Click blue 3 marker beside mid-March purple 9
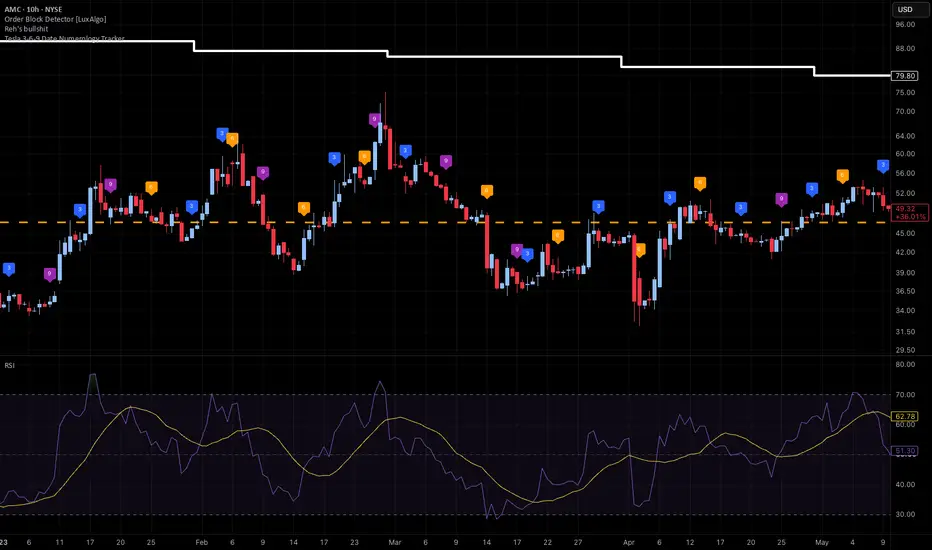 527,256
